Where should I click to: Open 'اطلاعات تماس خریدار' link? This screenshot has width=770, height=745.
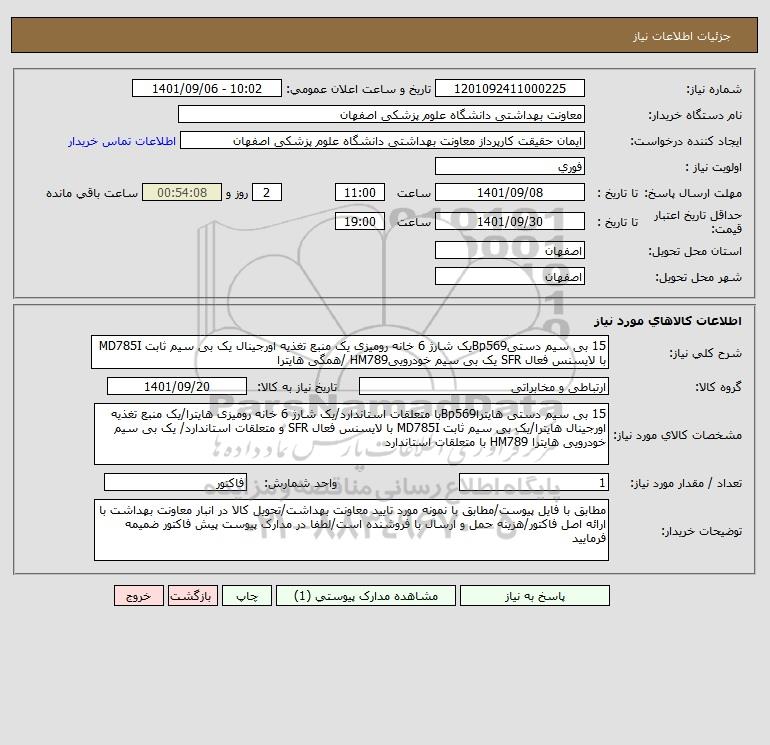(122, 141)
